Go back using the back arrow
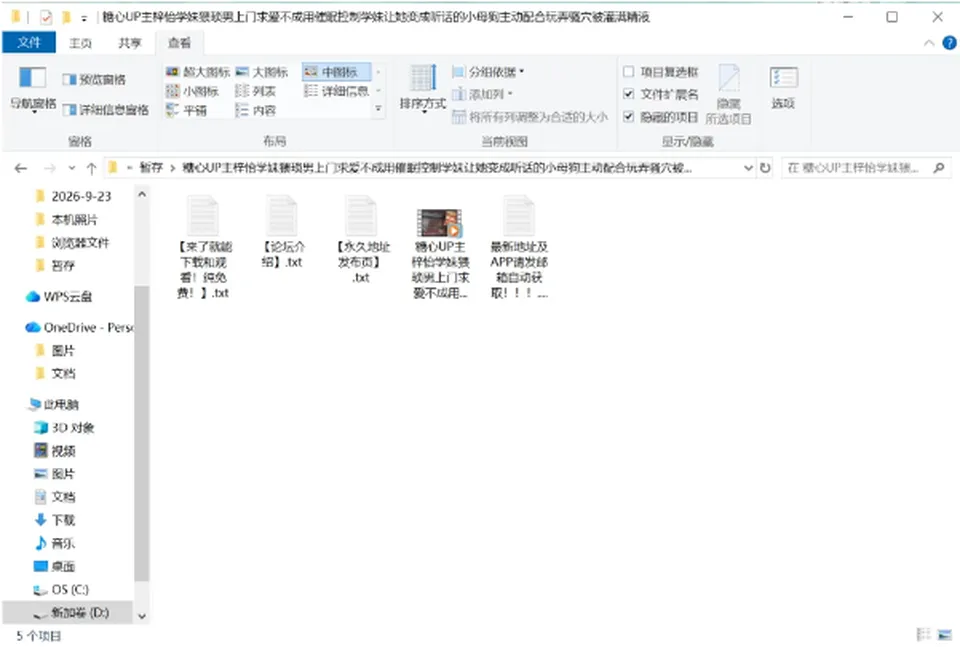 21,168
